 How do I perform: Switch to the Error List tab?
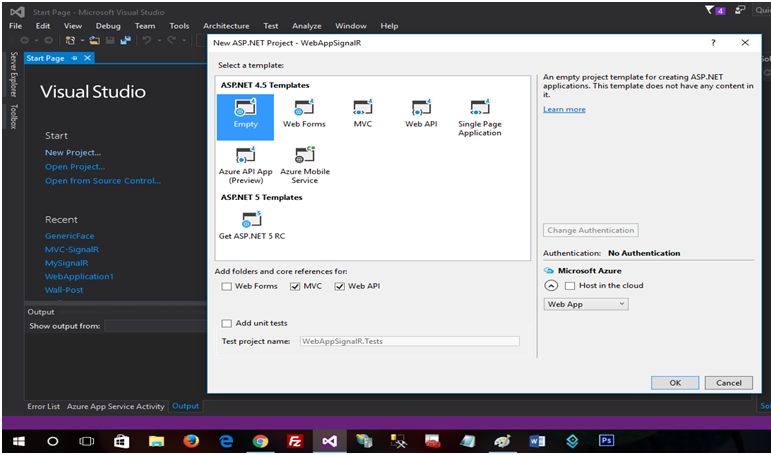click(x=43, y=406)
